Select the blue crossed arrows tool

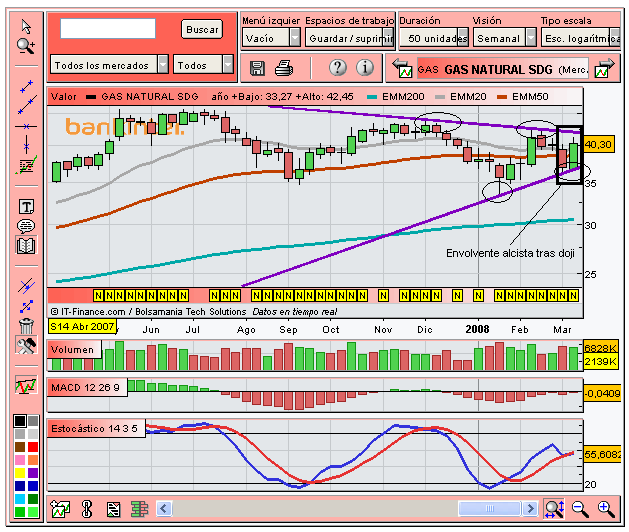26,307
